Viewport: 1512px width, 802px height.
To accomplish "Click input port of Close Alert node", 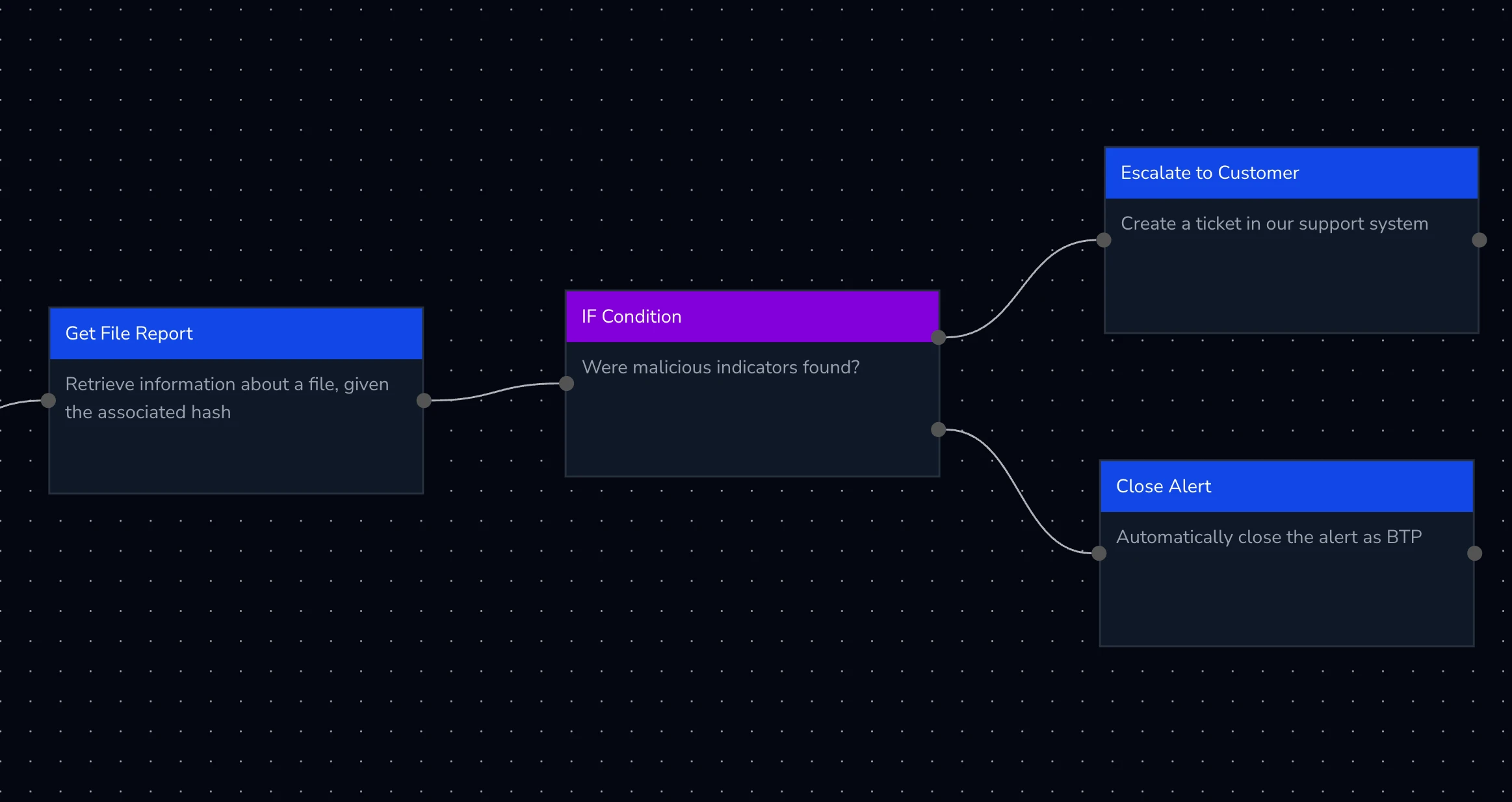I will (x=1099, y=554).
